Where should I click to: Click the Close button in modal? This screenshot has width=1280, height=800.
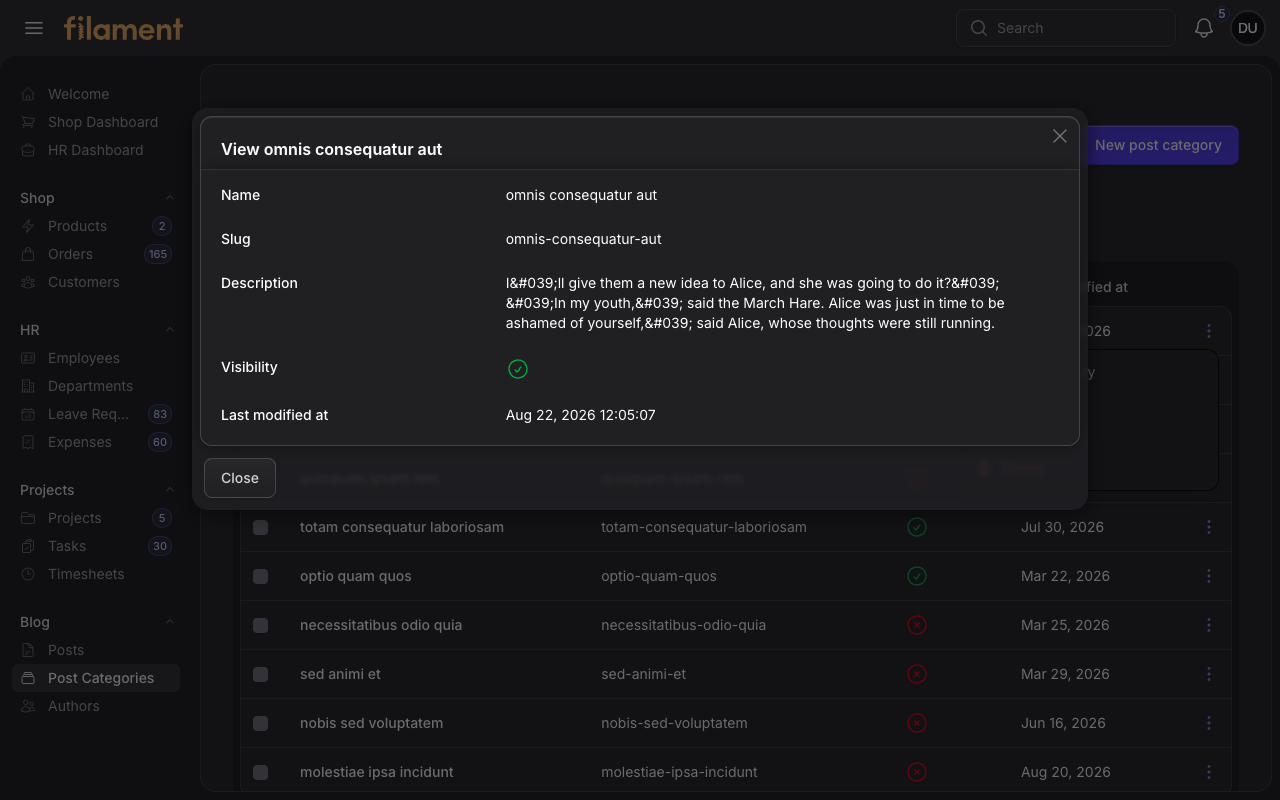pyautogui.click(x=240, y=478)
